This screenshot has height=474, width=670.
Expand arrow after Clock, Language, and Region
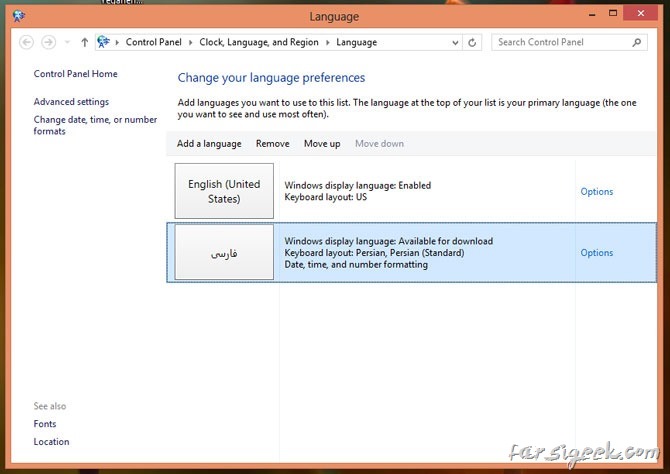(328, 42)
